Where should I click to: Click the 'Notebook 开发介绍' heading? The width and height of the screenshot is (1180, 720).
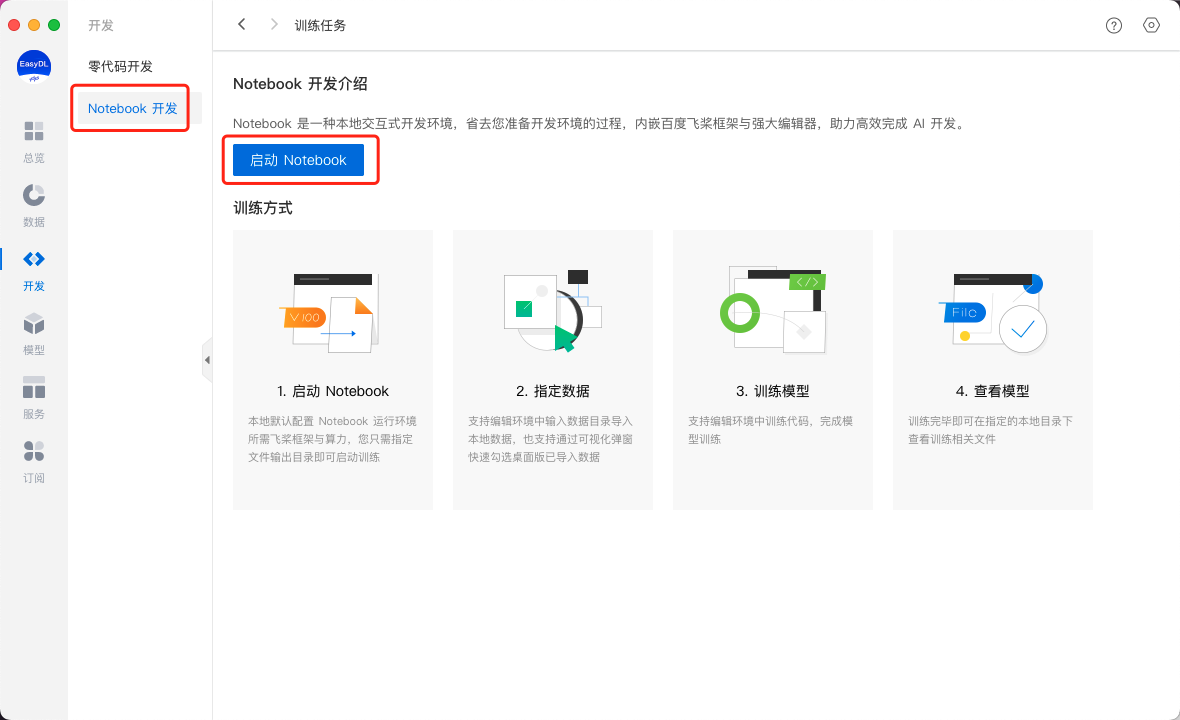coord(300,84)
